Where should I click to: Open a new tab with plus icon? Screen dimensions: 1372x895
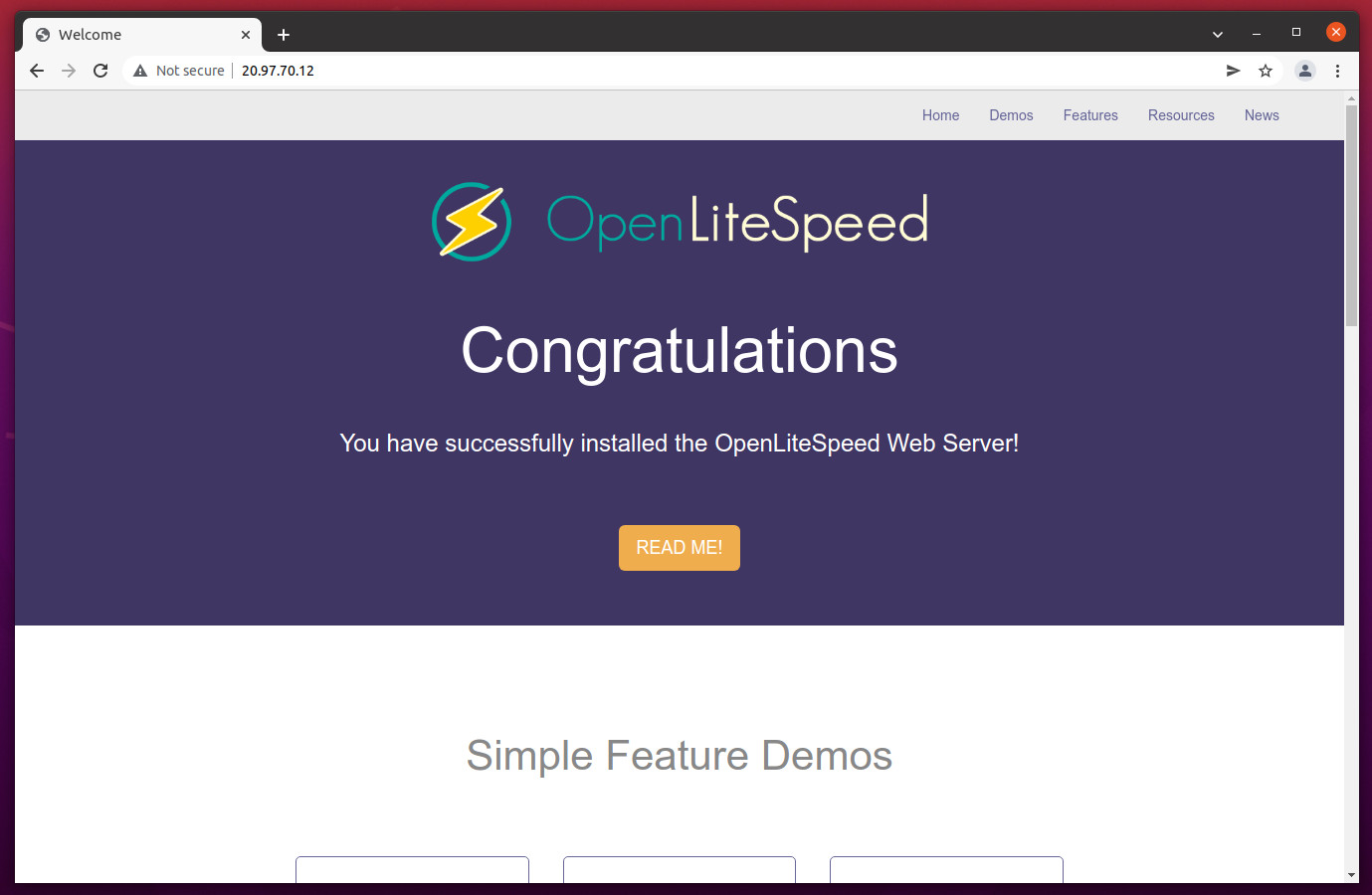point(284,35)
